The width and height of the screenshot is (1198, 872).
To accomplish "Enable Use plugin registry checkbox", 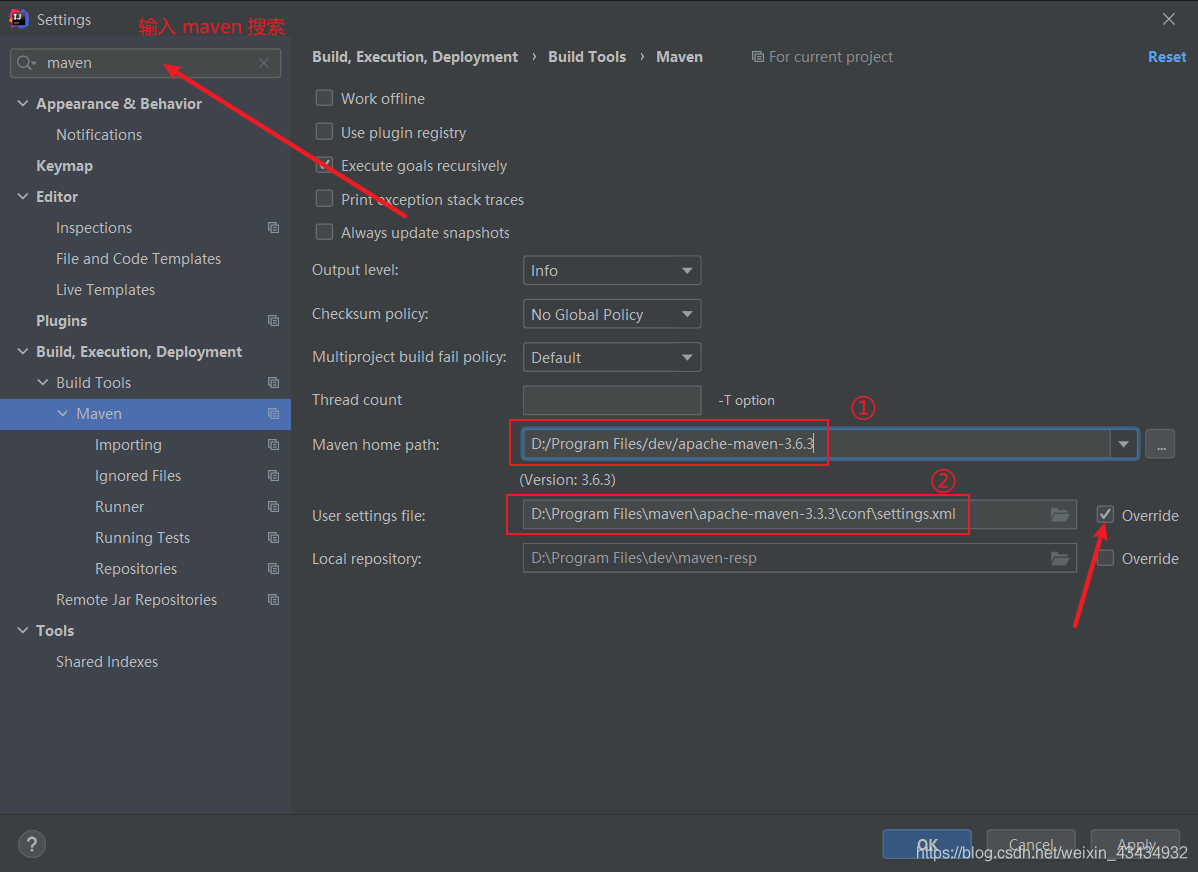I will 325,132.
